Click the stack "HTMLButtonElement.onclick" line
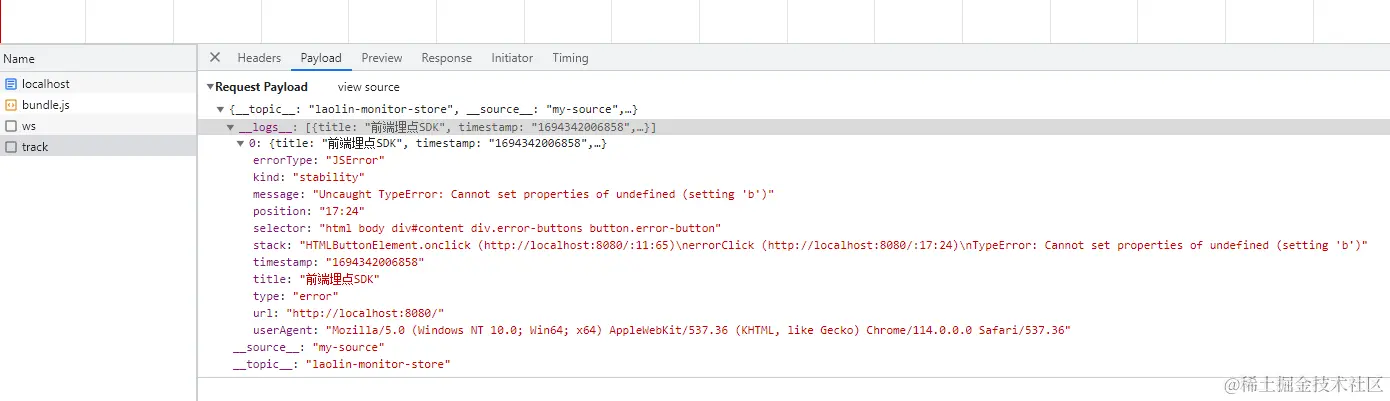 [x=809, y=245]
